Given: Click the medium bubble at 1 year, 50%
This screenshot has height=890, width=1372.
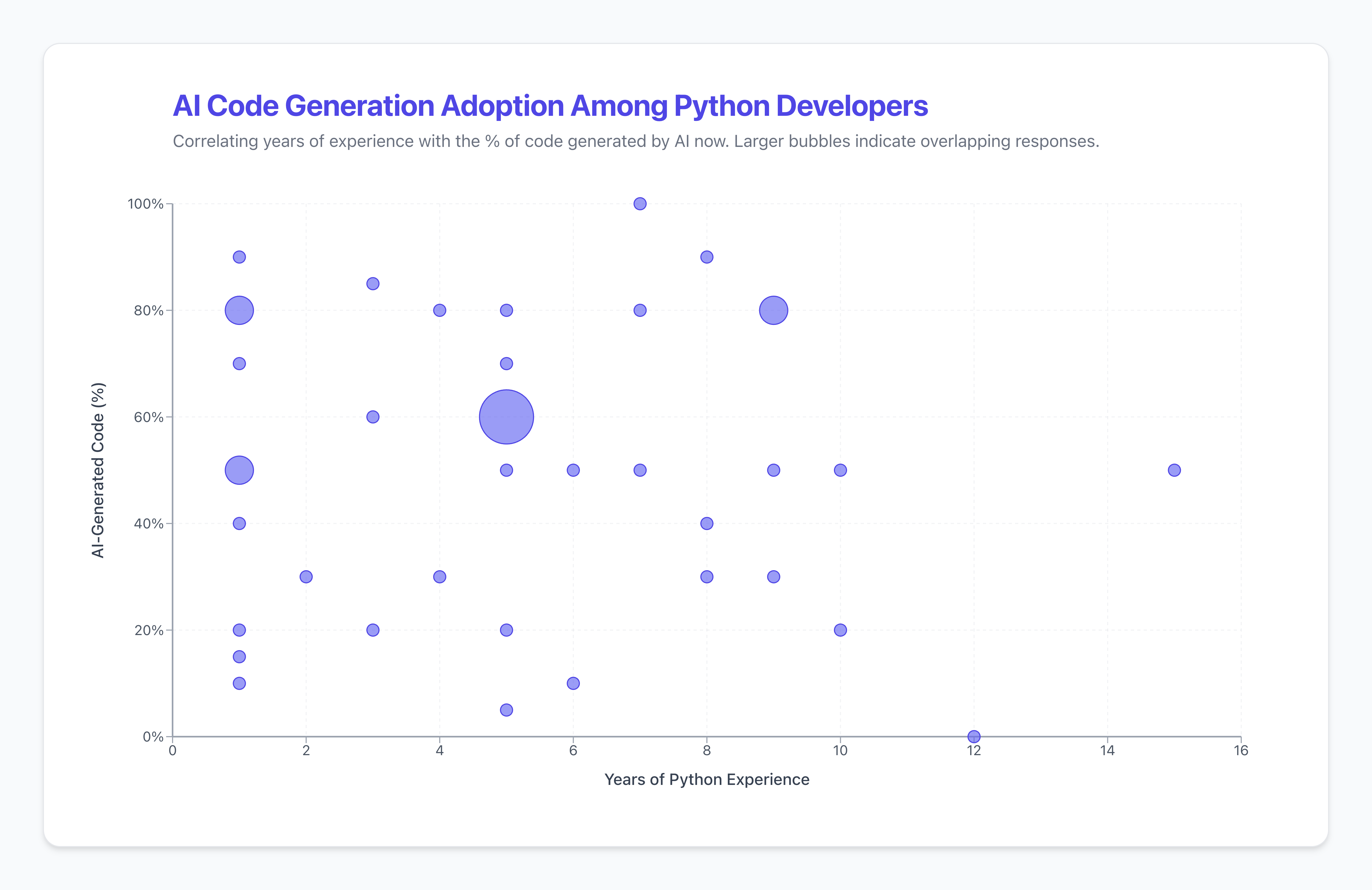Looking at the screenshot, I should point(239,470).
